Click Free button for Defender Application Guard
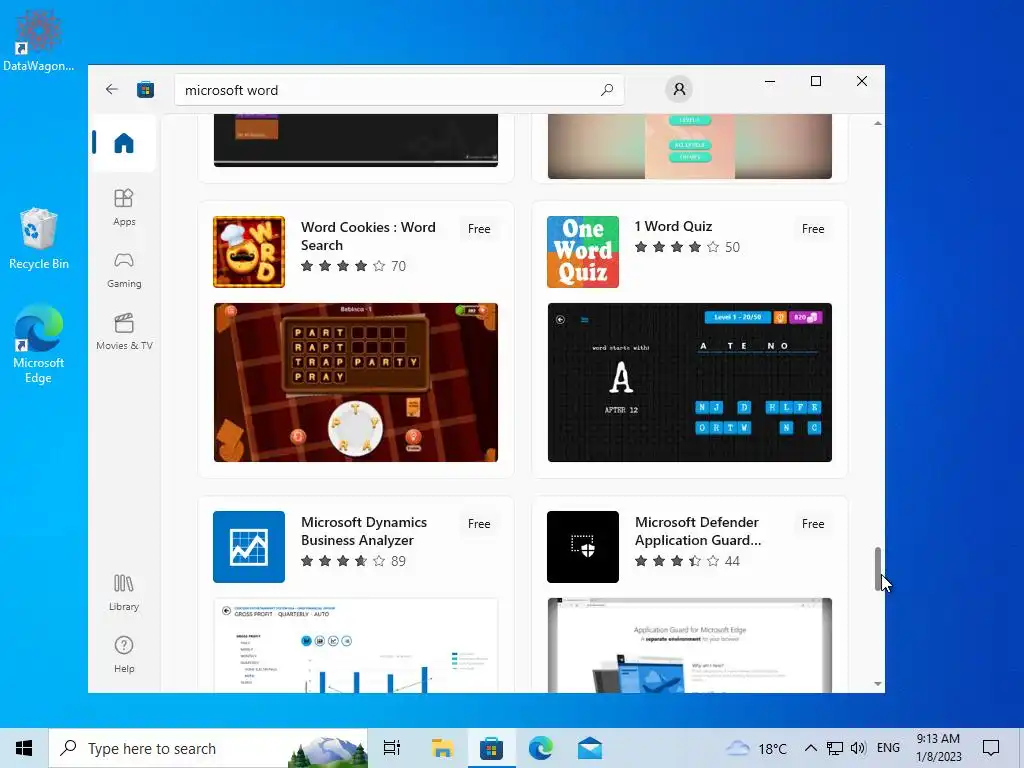The image size is (1024, 768). coord(813,524)
